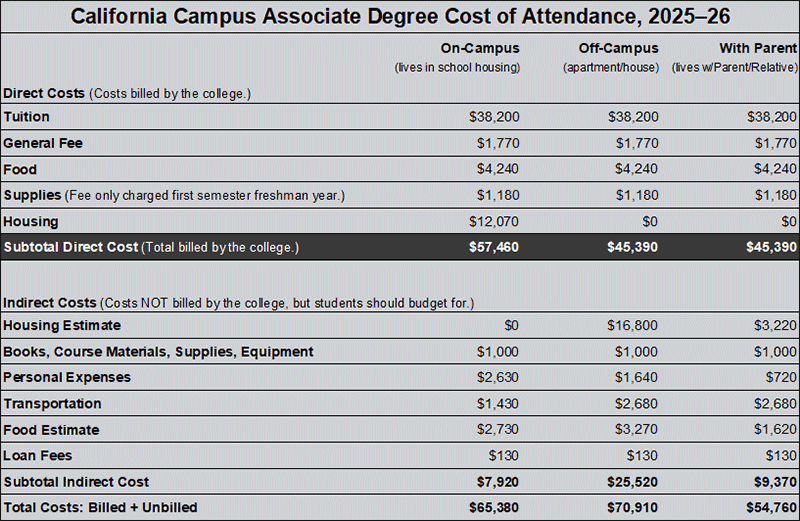
Task: Select the Off-Campus column header
Action: 618,48
